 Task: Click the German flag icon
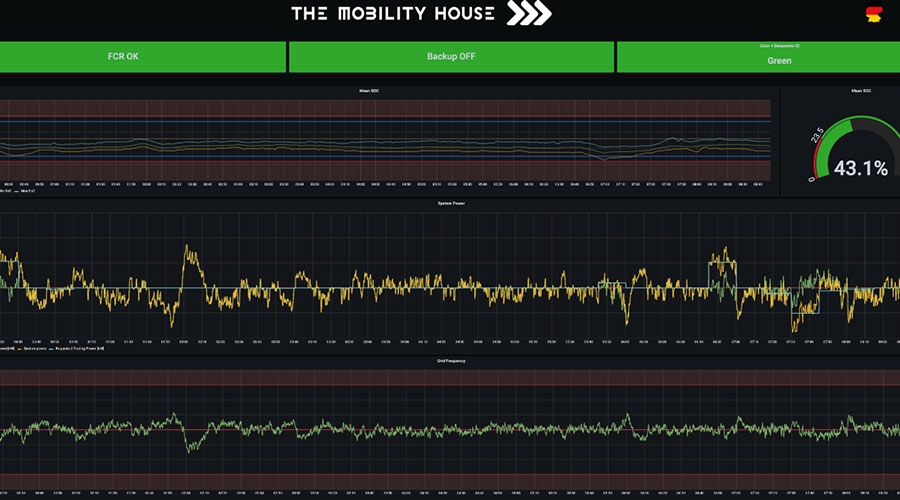click(x=874, y=14)
